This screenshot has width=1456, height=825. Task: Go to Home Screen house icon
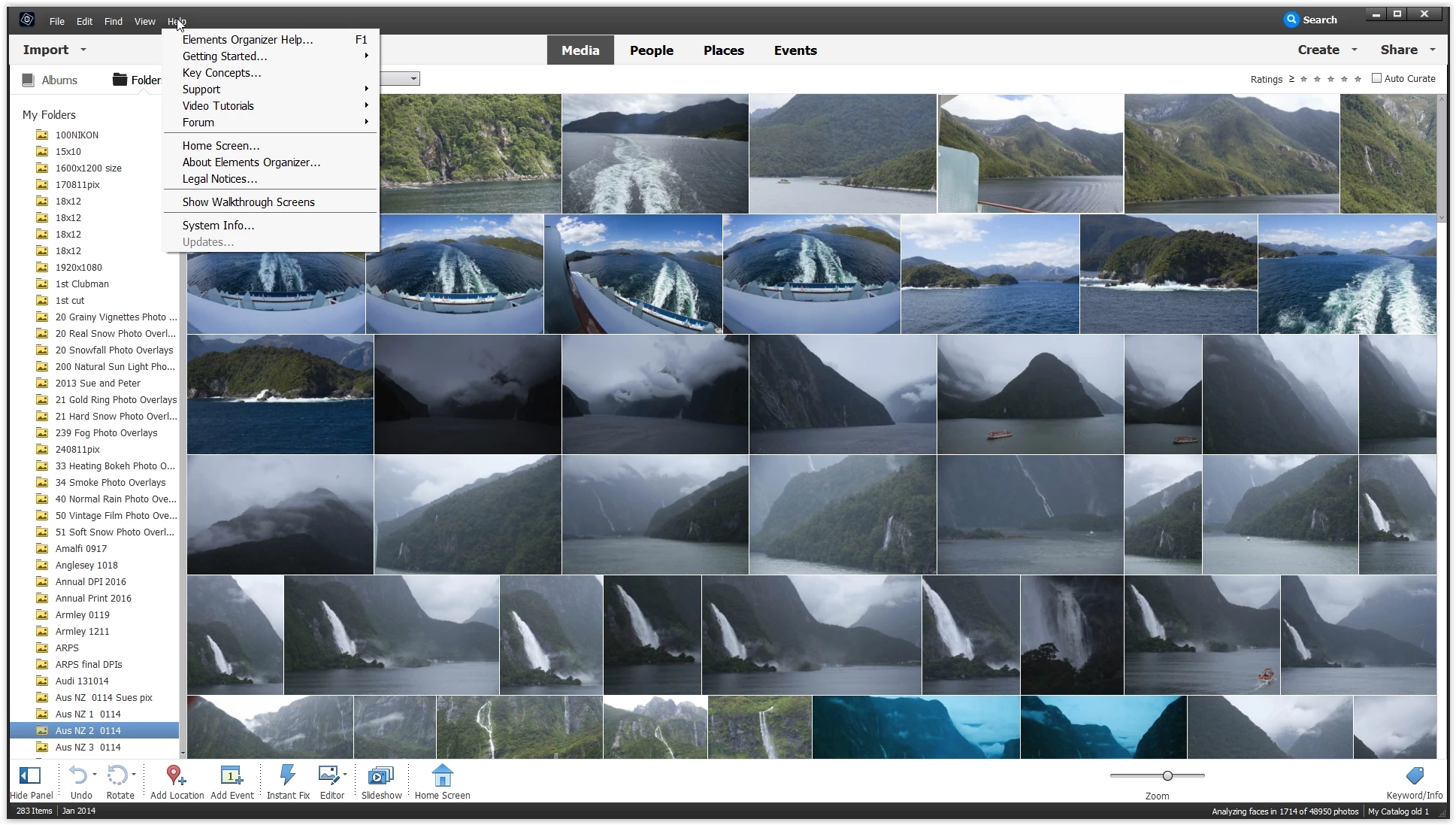pos(442,775)
